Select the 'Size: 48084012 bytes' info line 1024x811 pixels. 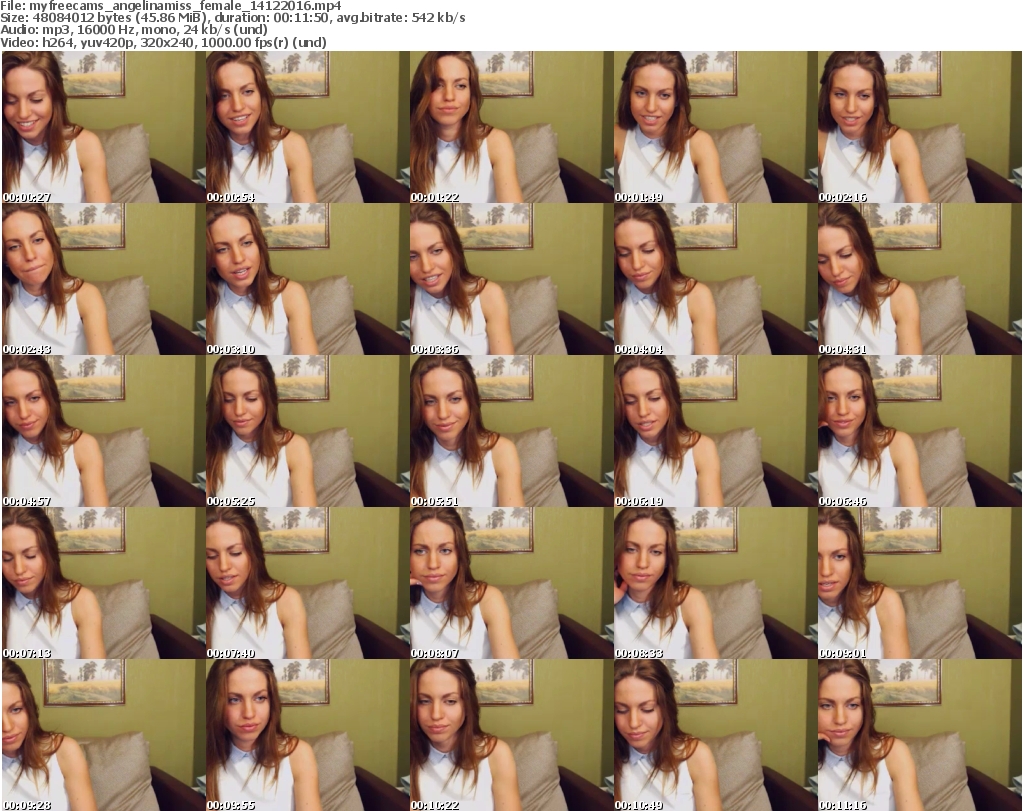click(x=232, y=18)
